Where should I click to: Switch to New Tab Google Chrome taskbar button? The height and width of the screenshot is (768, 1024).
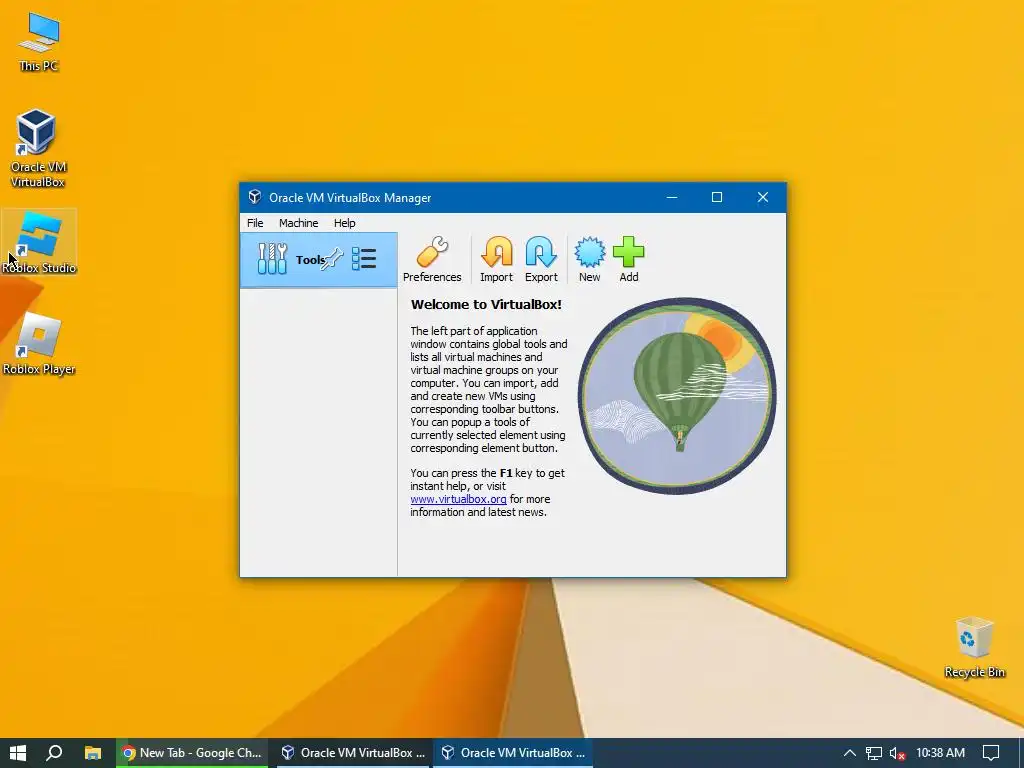click(192, 753)
